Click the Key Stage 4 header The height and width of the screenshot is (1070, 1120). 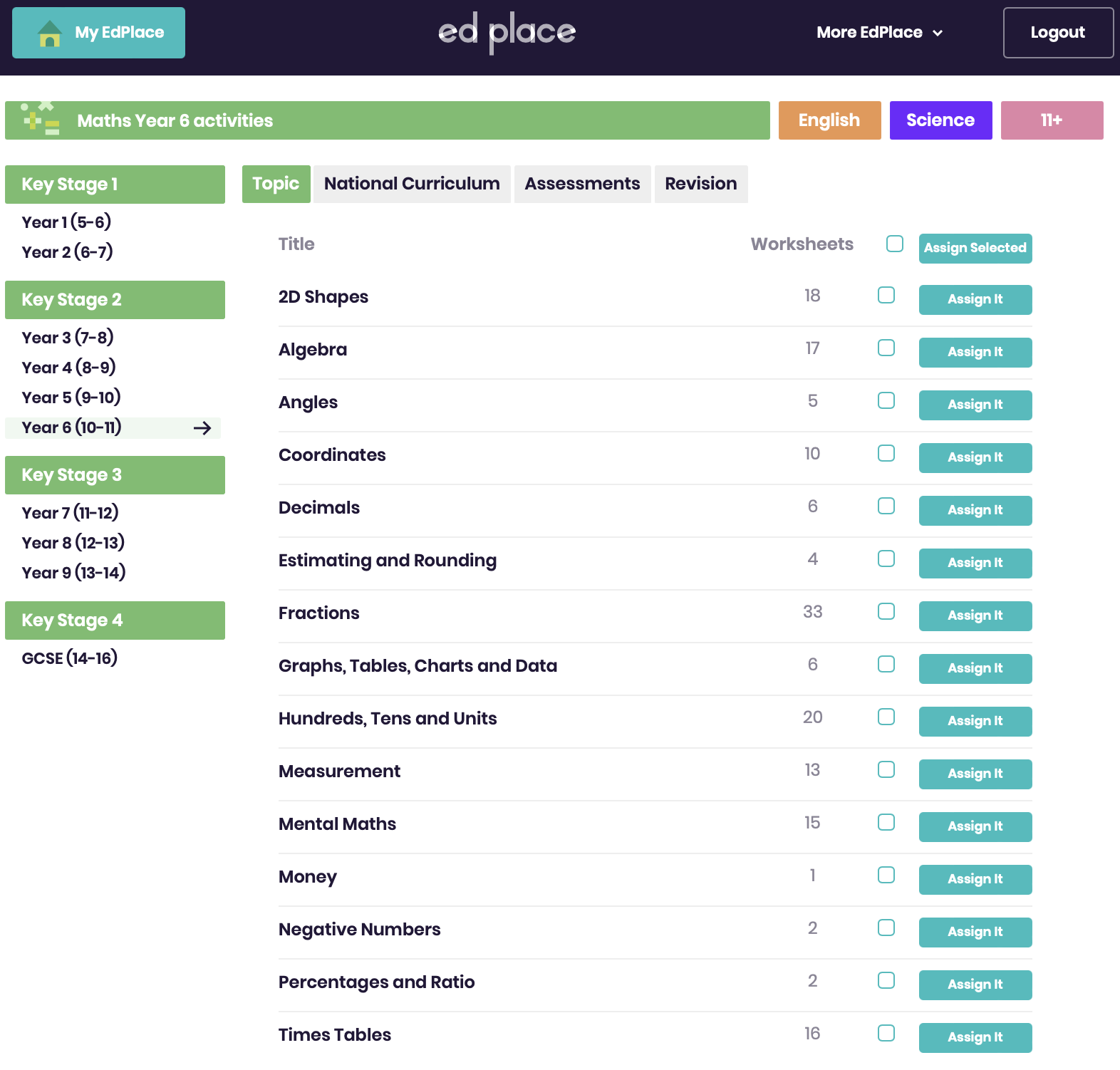[115, 620]
